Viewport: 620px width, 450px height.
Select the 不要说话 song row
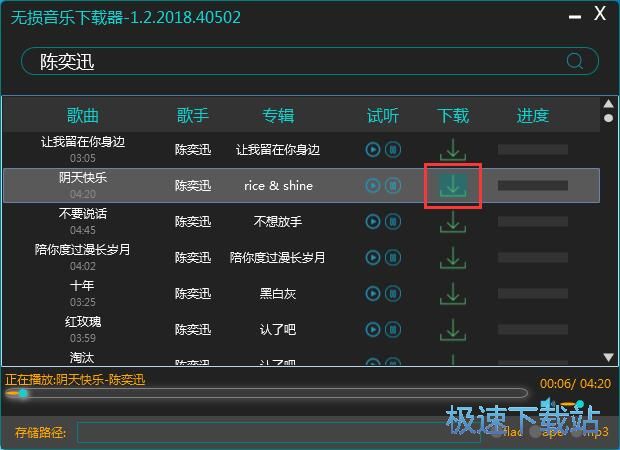coord(83,222)
